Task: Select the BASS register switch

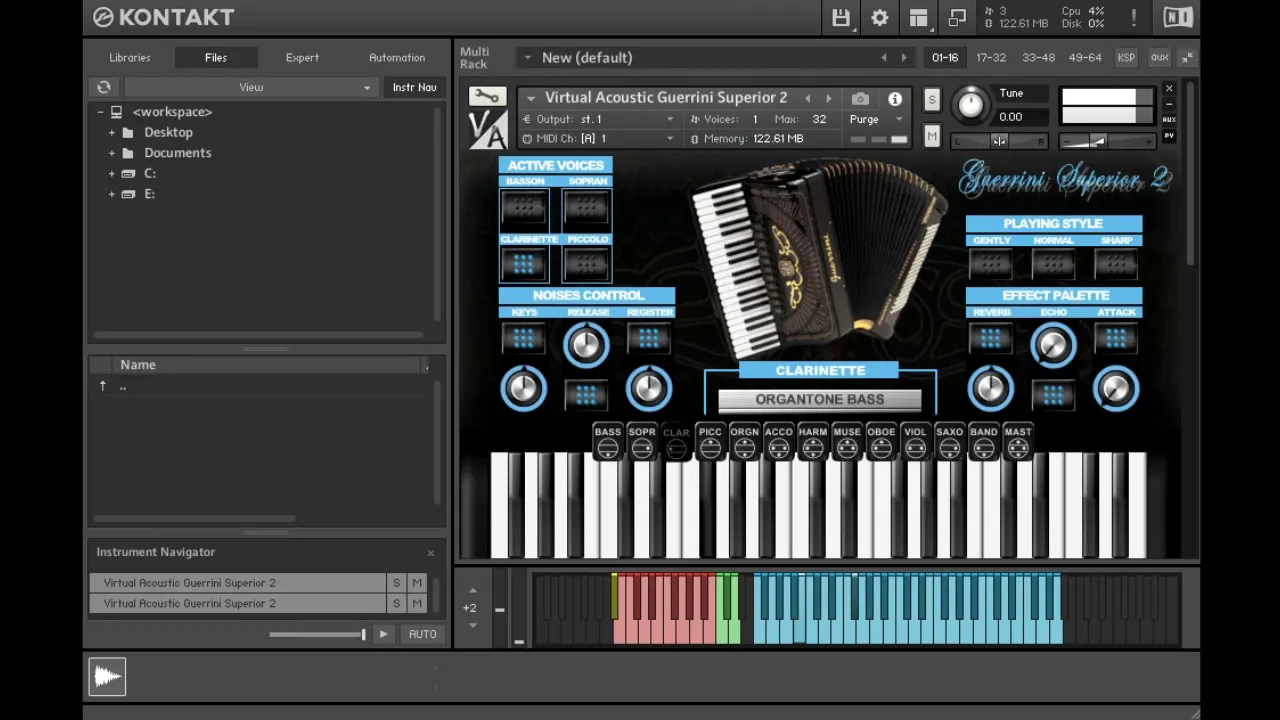Action: pos(607,442)
